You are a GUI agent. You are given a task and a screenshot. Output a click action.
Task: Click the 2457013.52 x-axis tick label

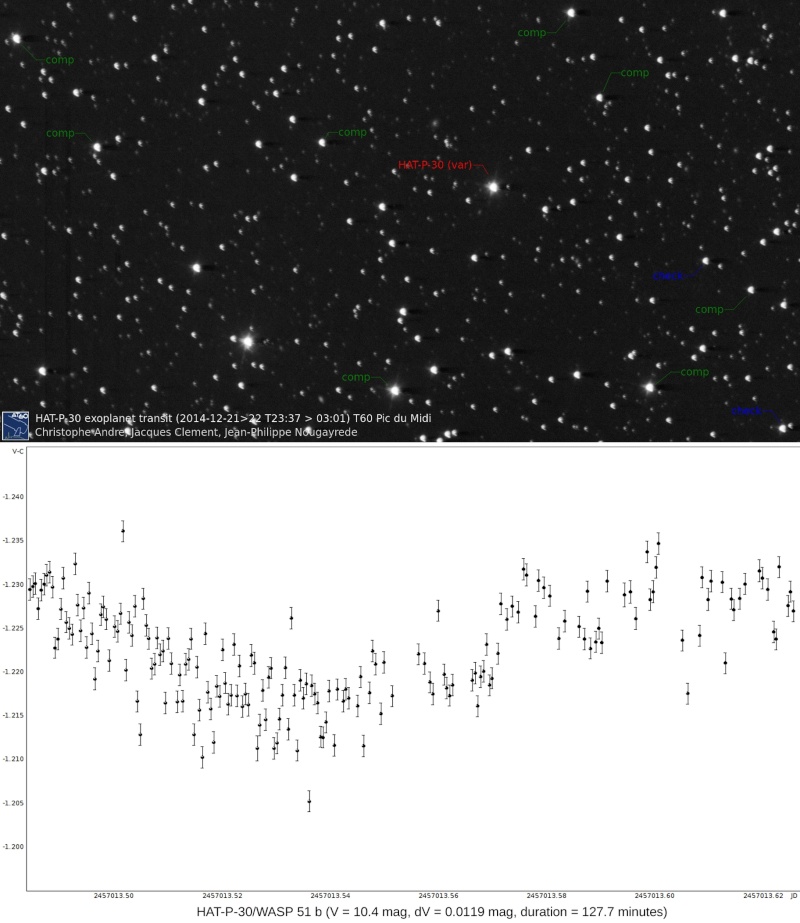tap(222, 896)
